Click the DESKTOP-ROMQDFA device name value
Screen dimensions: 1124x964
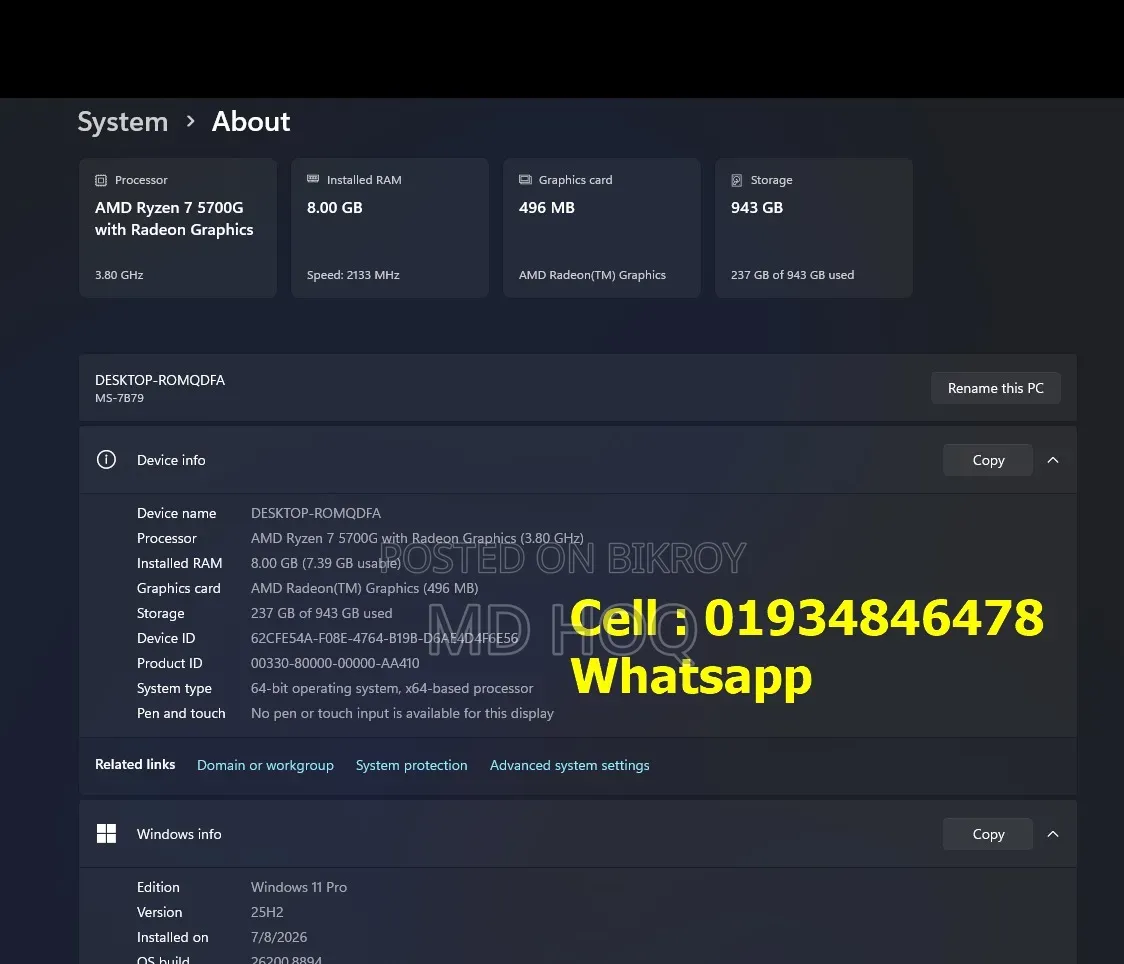[316, 513]
